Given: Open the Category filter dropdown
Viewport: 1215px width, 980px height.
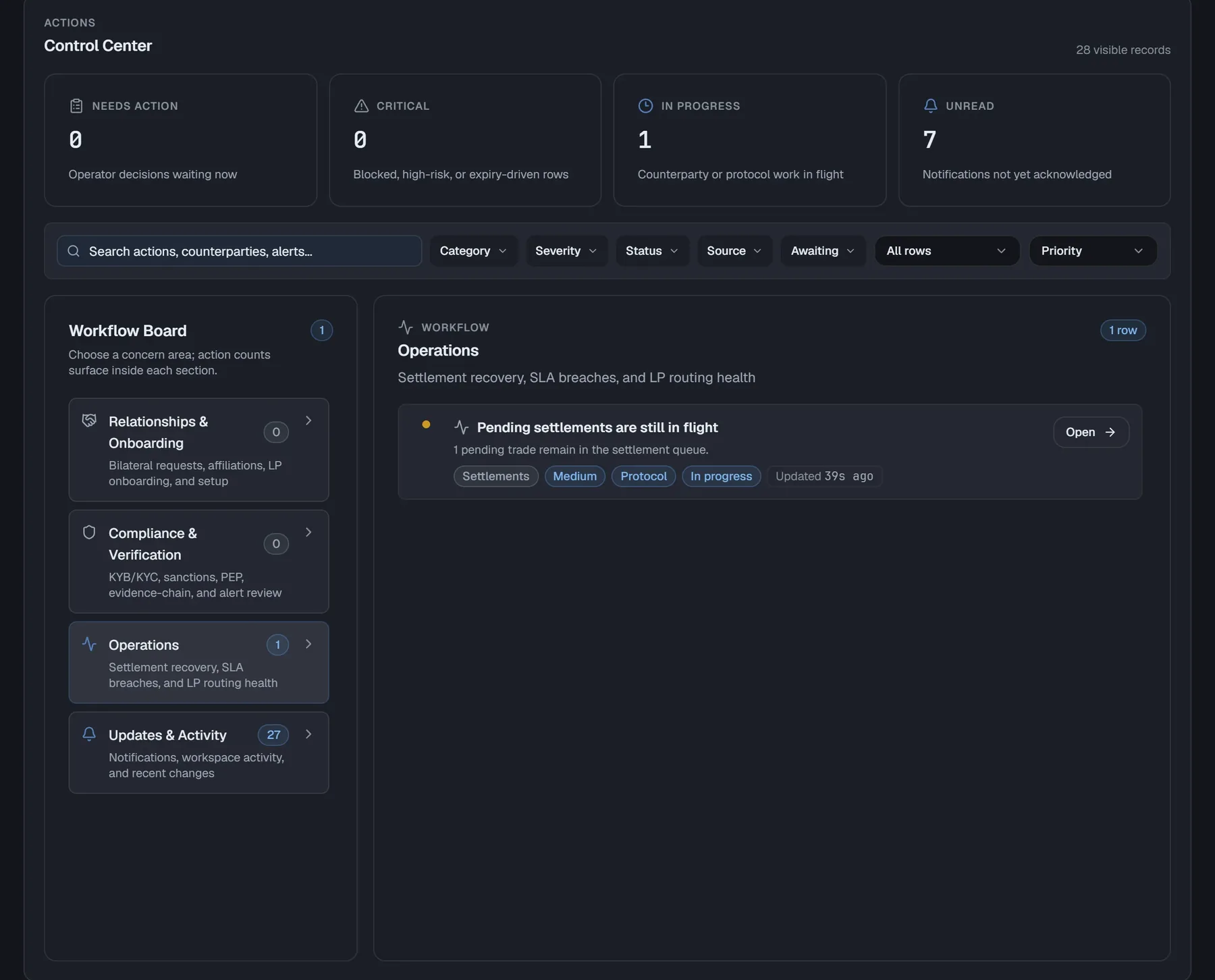Looking at the screenshot, I should click(473, 251).
